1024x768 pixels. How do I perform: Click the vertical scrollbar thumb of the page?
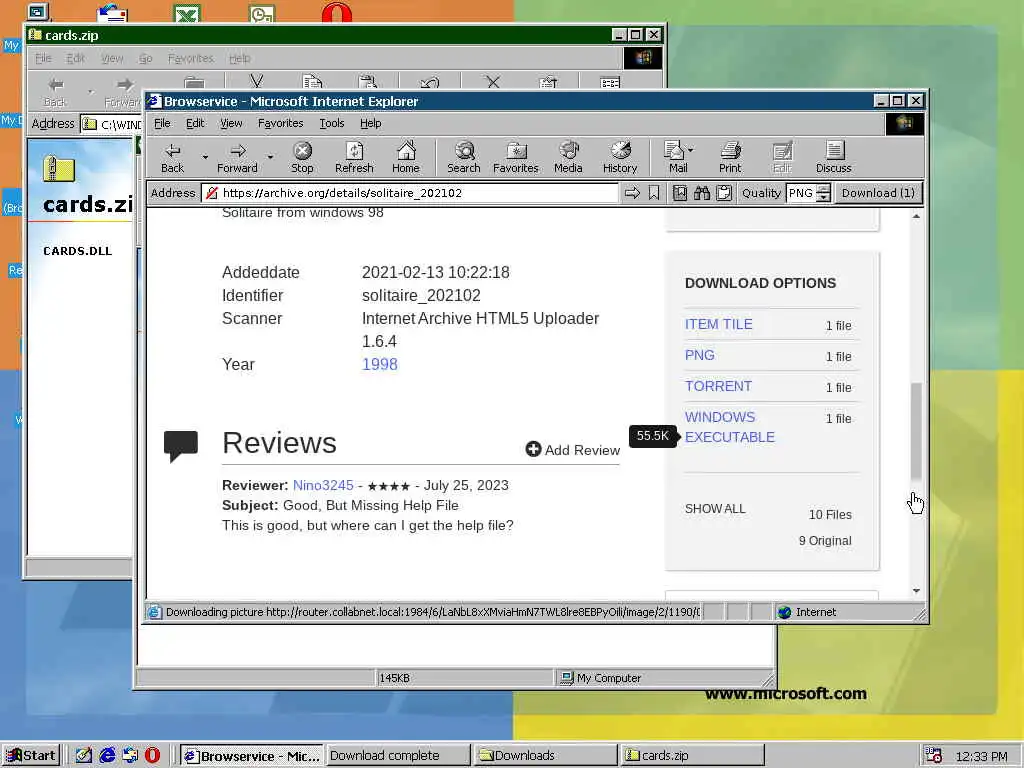point(916,432)
